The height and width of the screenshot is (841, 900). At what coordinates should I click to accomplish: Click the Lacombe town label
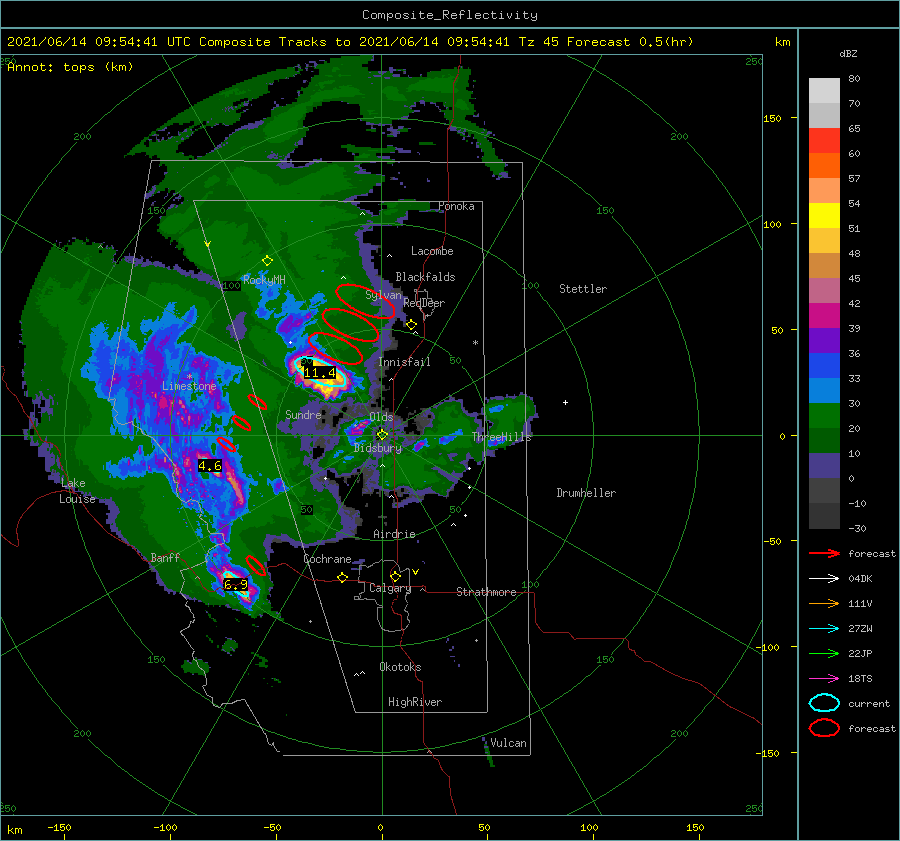tap(432, 251)
